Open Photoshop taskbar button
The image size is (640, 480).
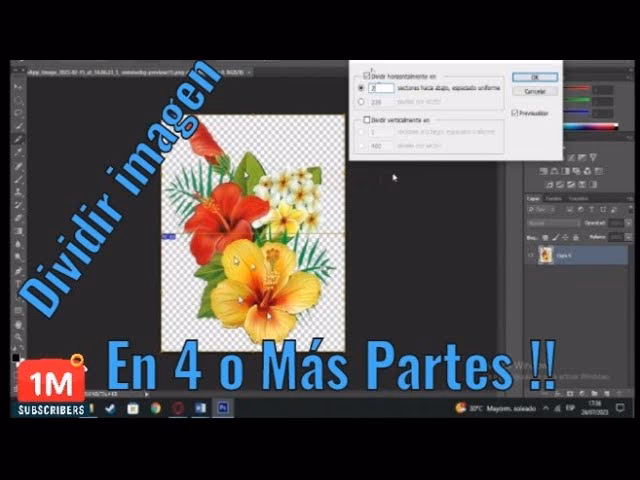point(223,408)
